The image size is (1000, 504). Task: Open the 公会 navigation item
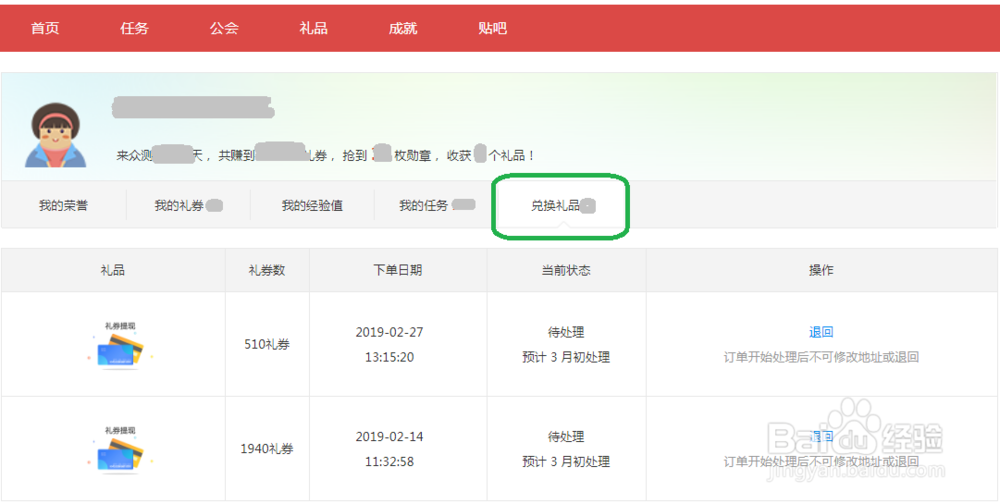point(224,28)
